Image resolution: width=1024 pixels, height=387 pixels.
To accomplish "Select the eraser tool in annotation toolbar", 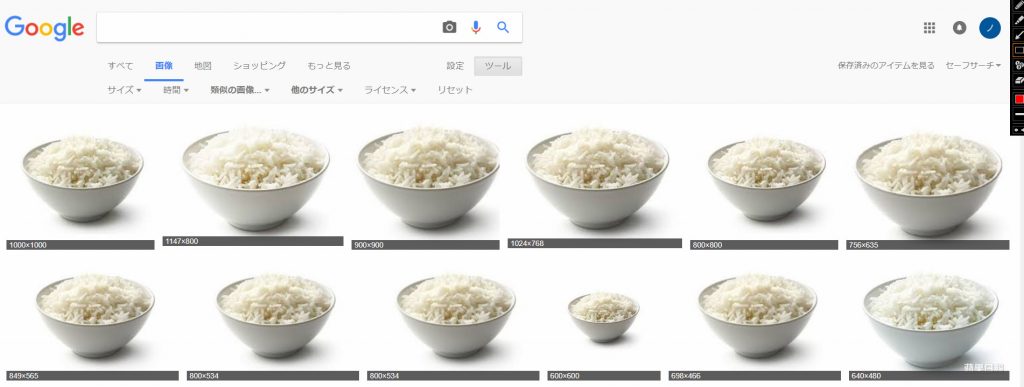I will (x=1019, y=80).
